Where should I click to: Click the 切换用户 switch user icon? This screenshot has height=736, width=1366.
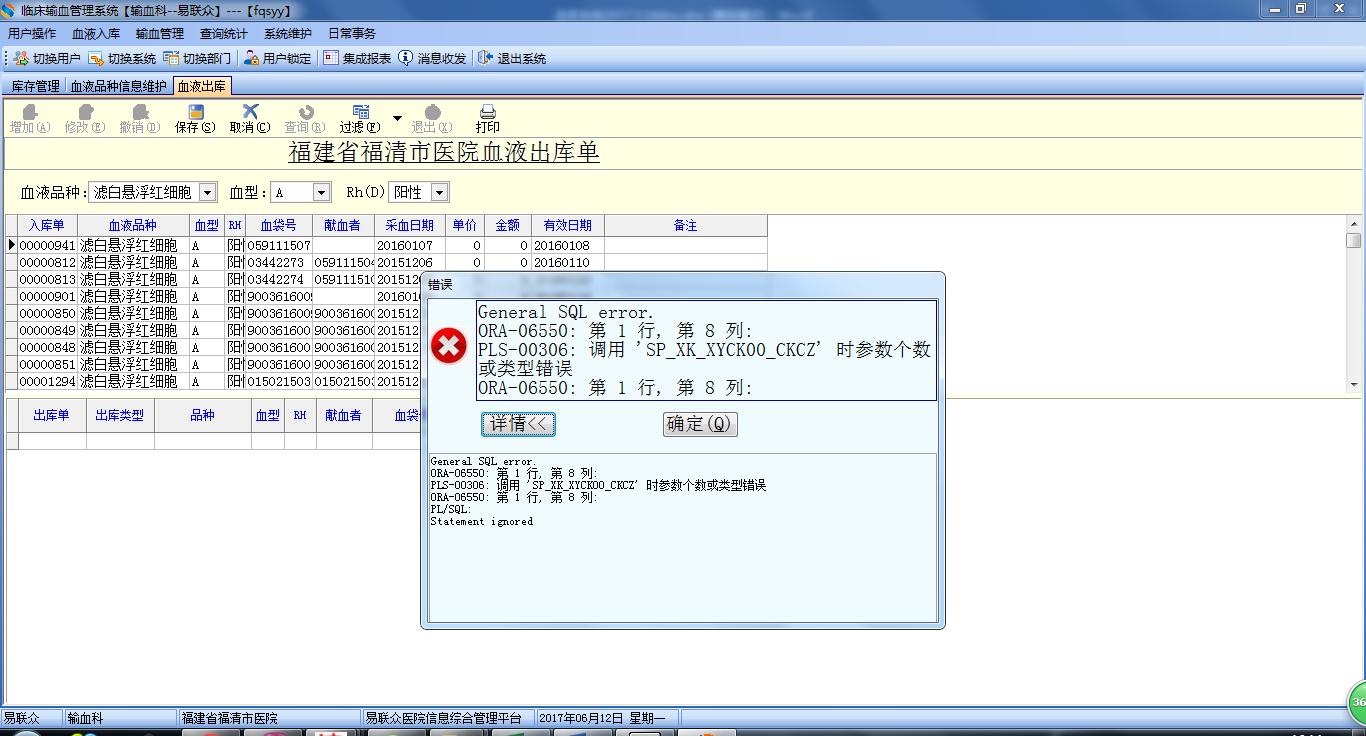21,58
